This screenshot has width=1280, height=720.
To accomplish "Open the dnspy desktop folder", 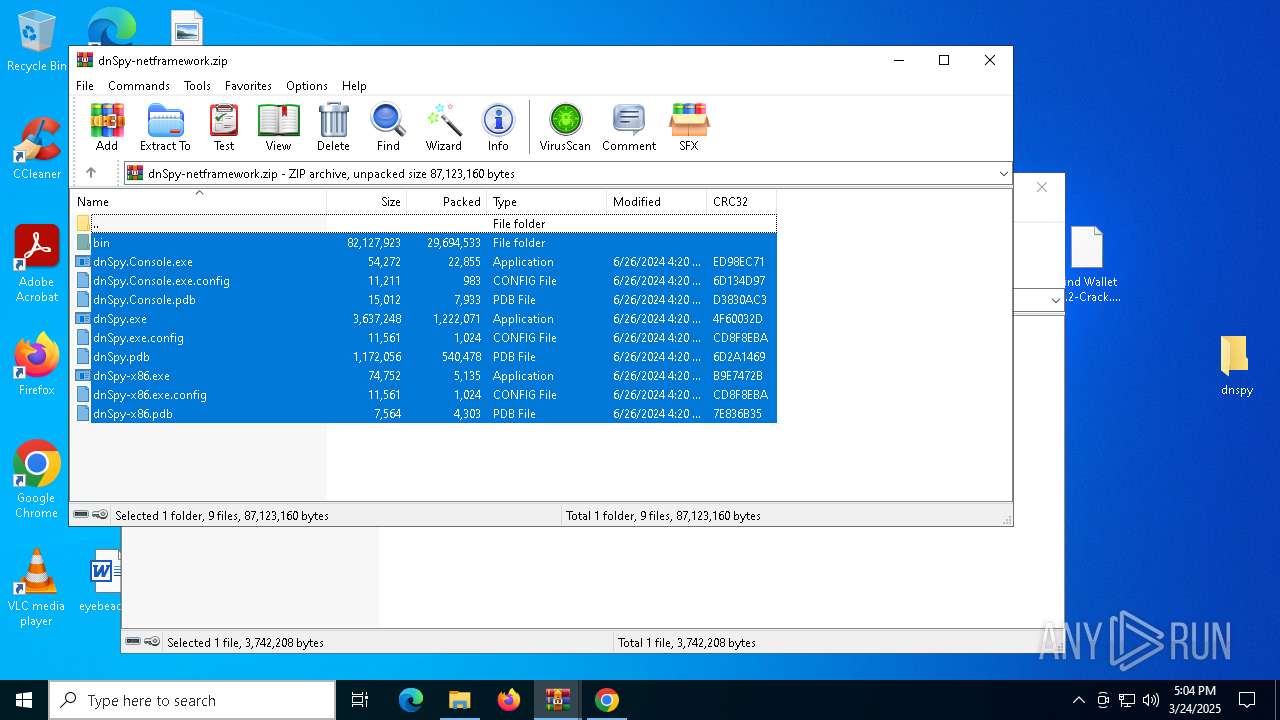I will (1236, 366).
